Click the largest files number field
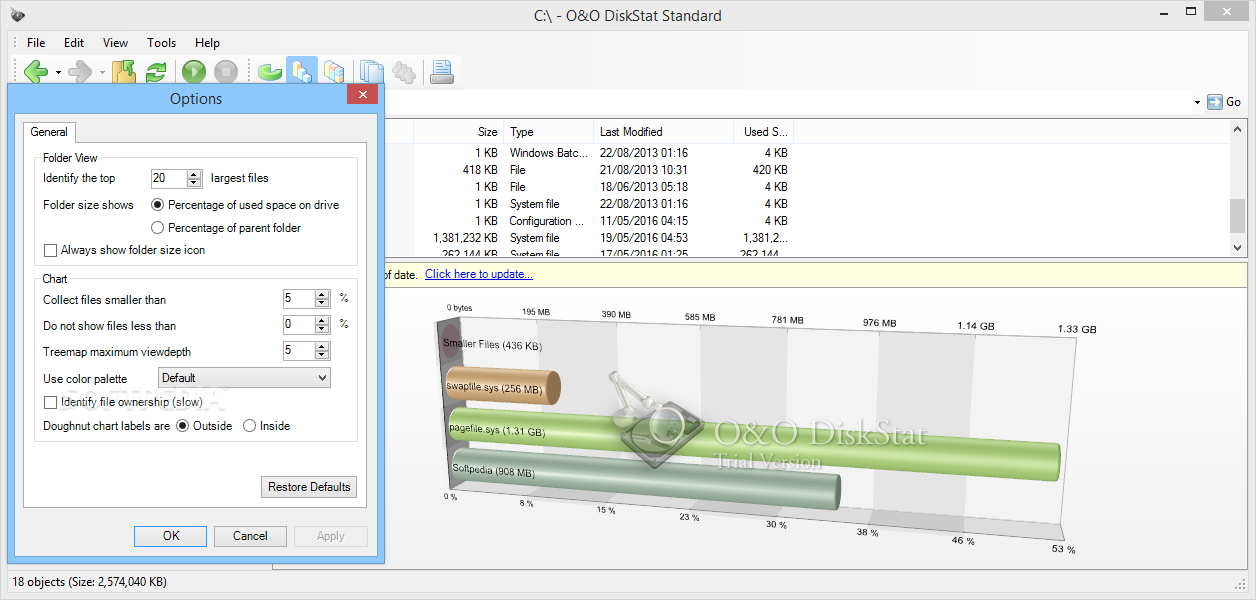Viewport: 1256px width, 600px height. [x=168, y=178]
